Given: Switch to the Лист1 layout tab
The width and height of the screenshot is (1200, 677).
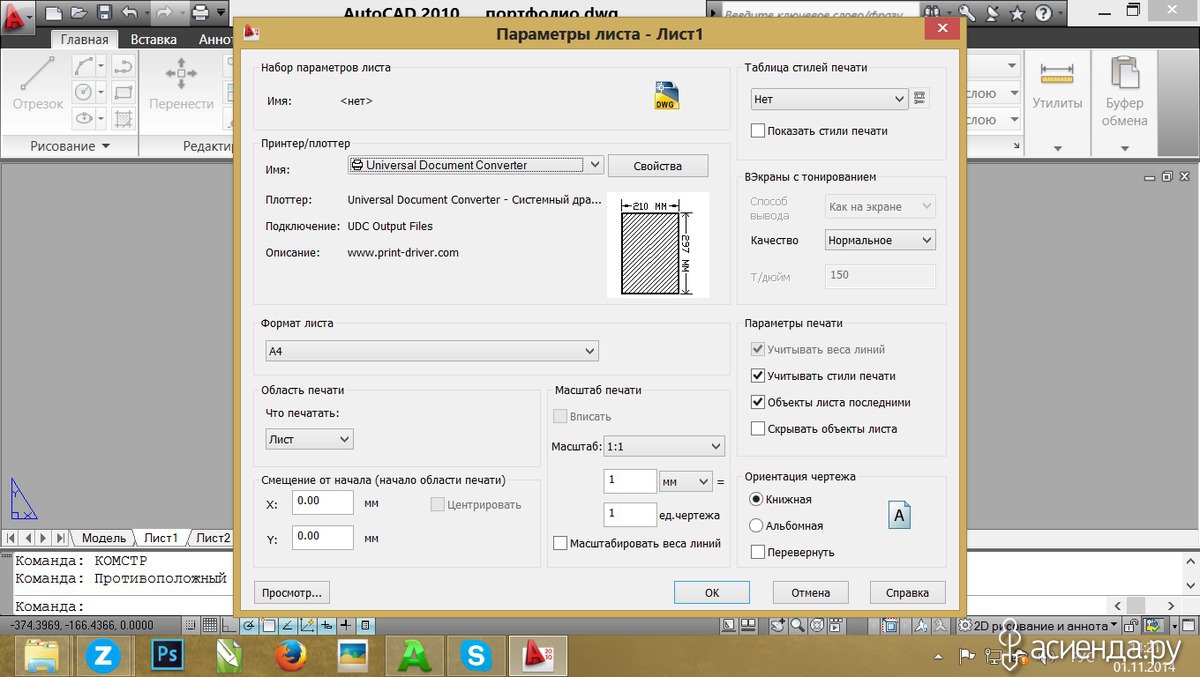Looking at the screenshot, I should (161, 538).
